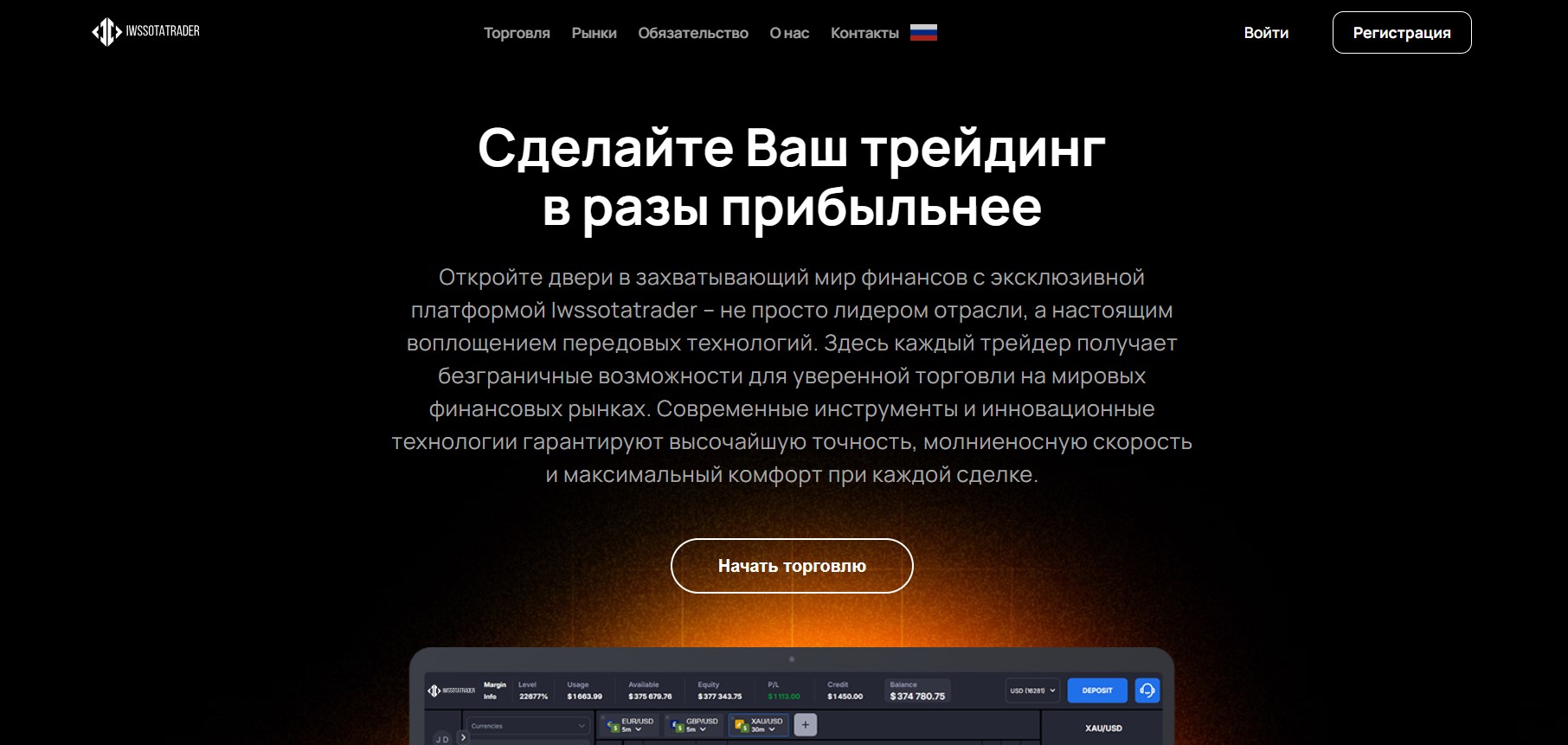The height and width of the screenshot is (745, 1568).
Task: Click the JD avatar in preview
Action: [442, 739]
